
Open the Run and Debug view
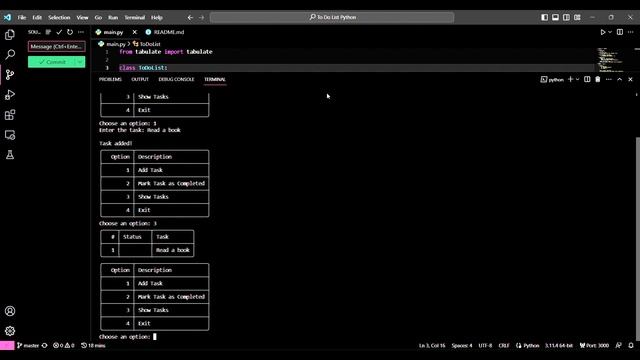(x=10, y=95)
